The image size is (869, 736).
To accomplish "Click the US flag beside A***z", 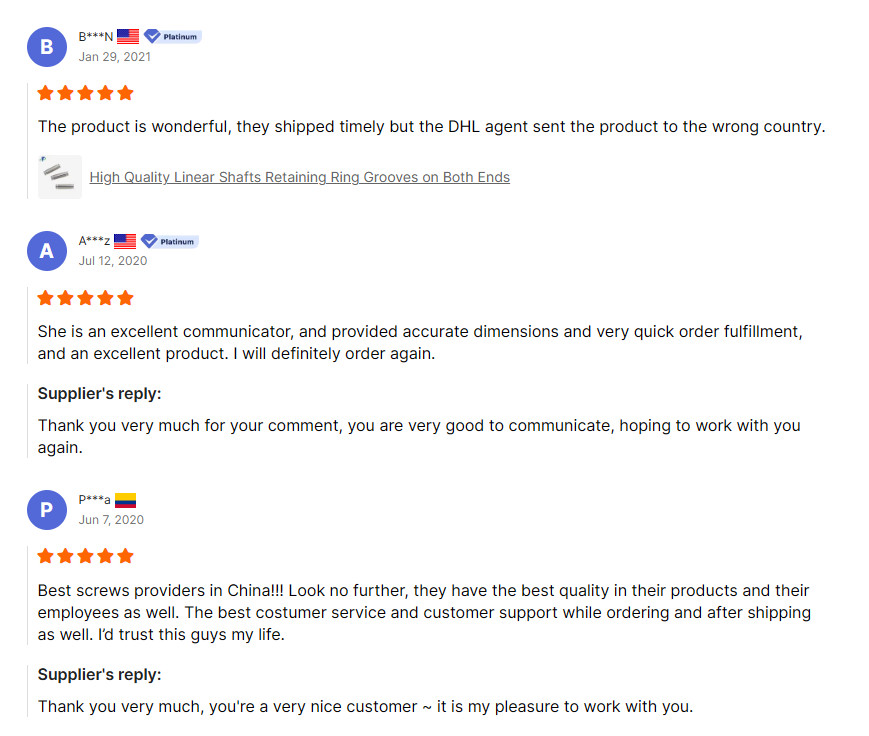I will click(125, 241).
